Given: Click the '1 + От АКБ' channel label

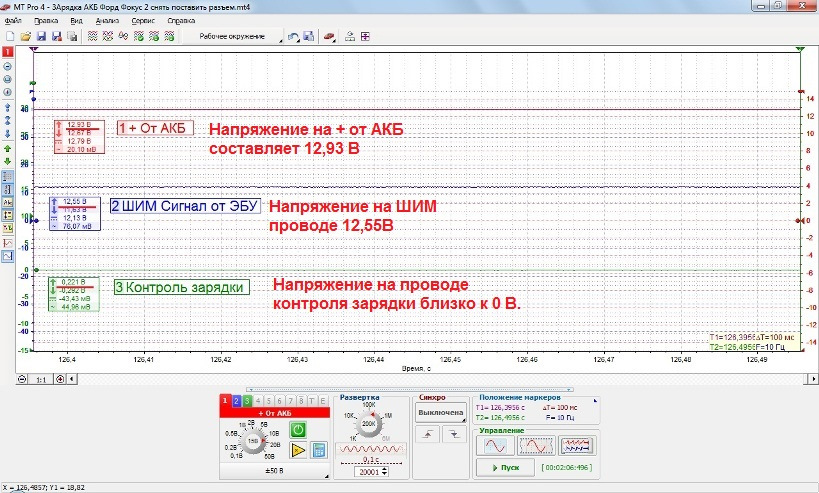Looking at the screenshot, I should pyautogui.click(x=155, y=128).
